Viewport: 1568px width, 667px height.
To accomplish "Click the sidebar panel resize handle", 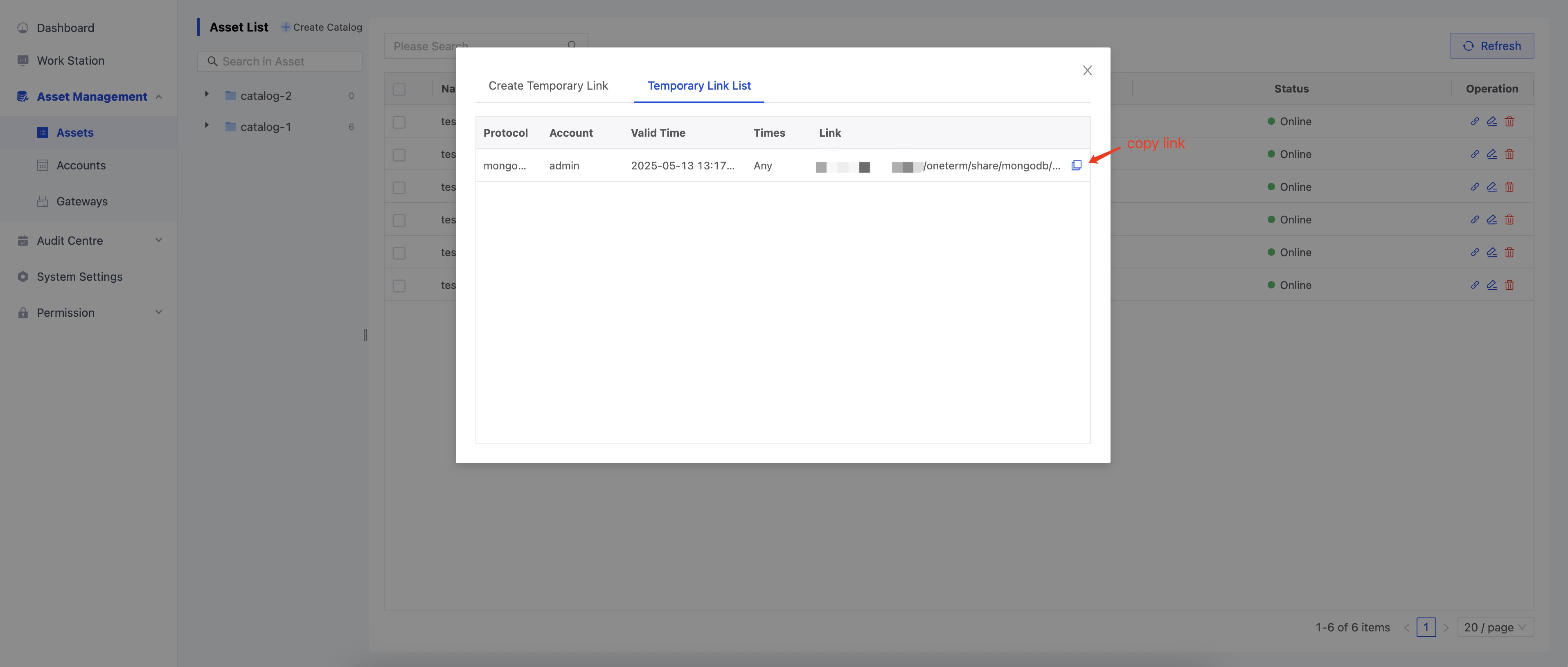I will click(365, 335).
